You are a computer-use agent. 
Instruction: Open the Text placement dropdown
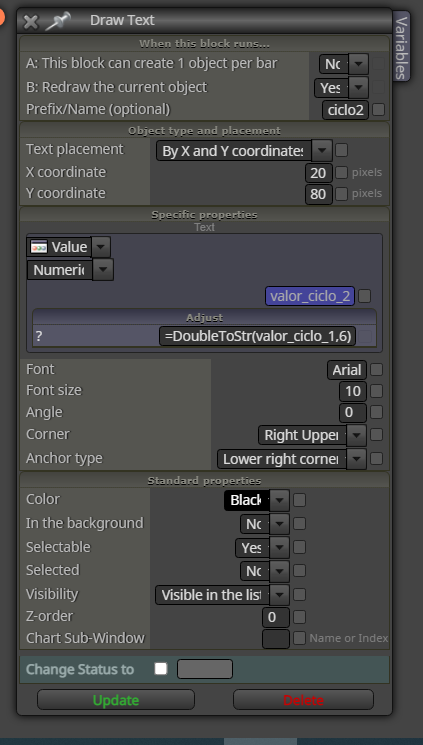coord(244,151)
